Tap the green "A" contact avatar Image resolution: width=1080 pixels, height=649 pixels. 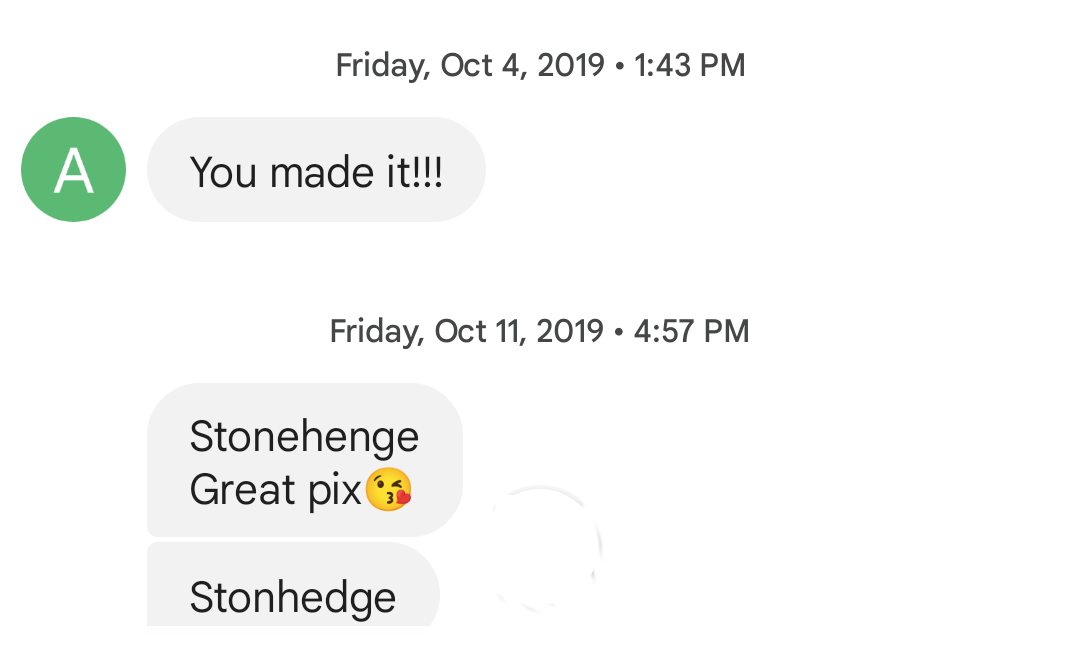tap(73, 169)
